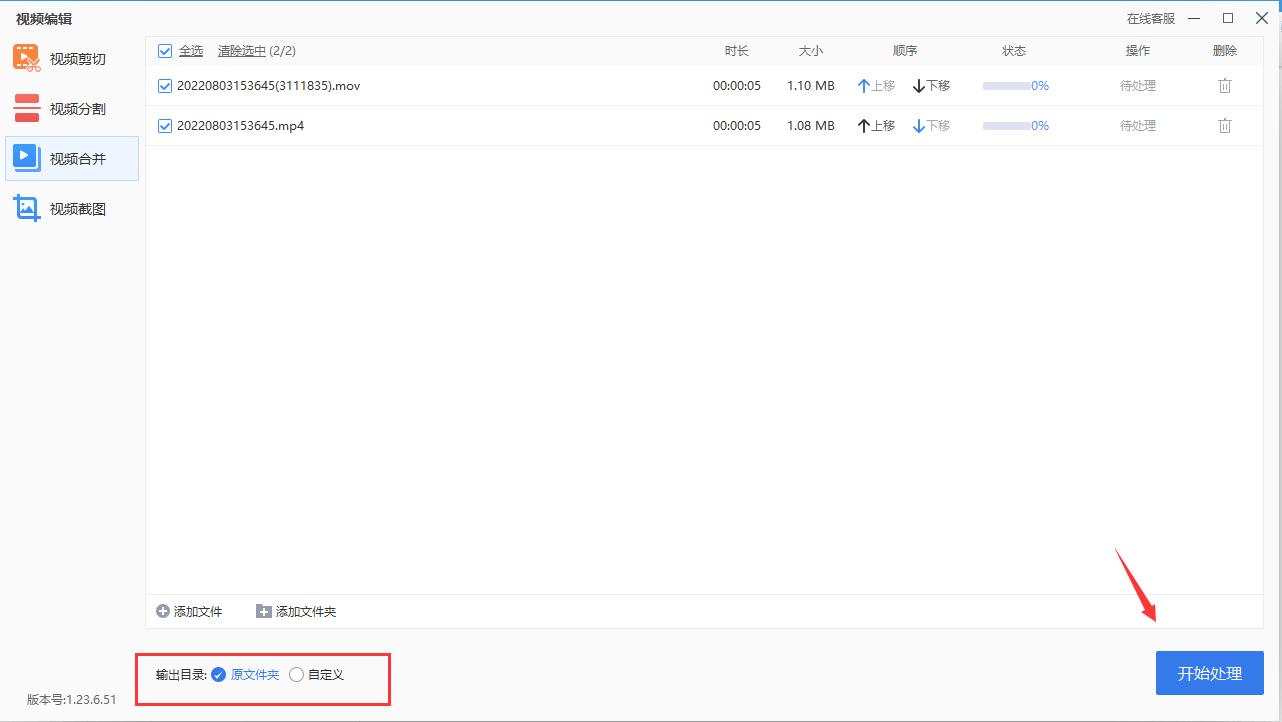The height and width of the screenshot is (722, 1282).
Task: Toggle the 全选 select all checkbox
Action: pos(165,51)
